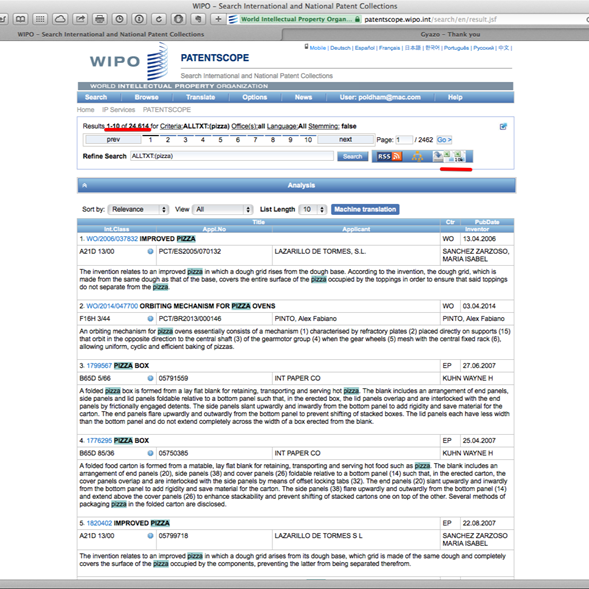Click the edit query icon in results box
589x589 pixels.
coord(503,127)
